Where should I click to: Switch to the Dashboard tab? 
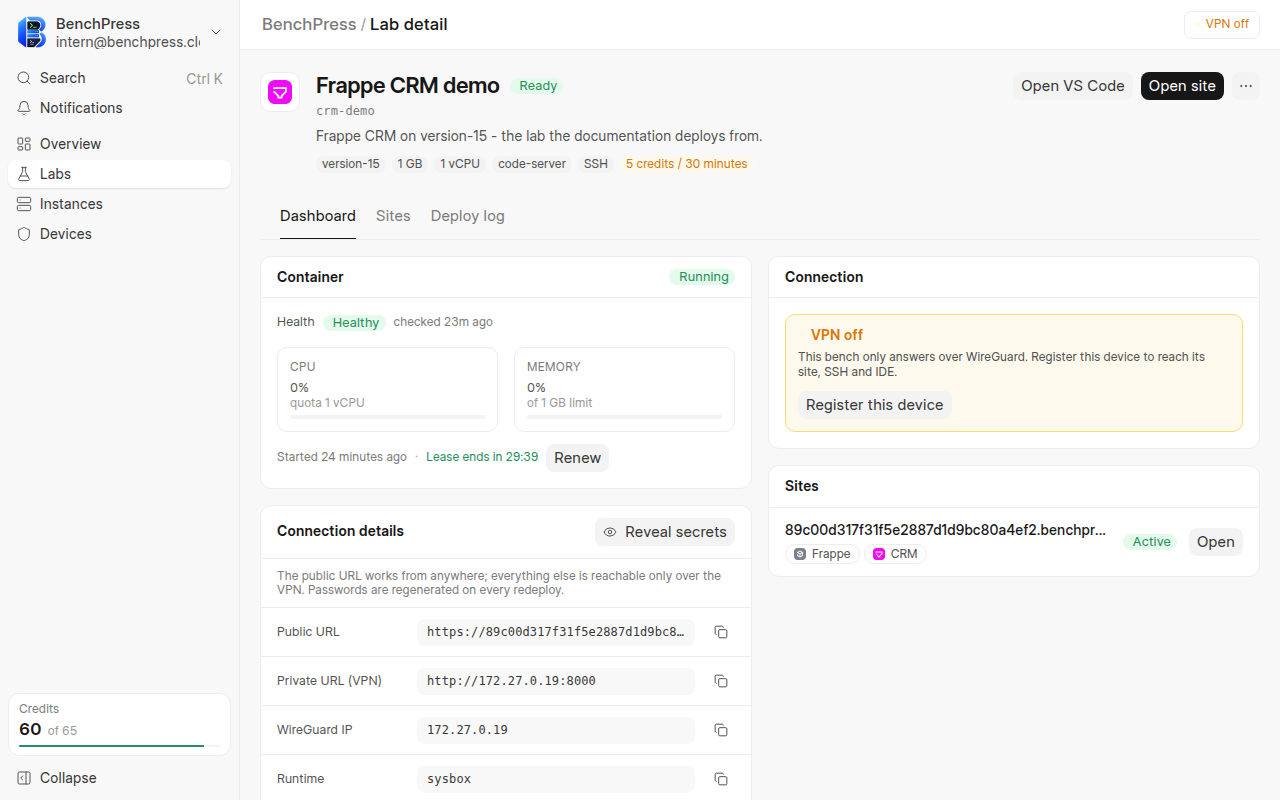click(x=318, y=216)
